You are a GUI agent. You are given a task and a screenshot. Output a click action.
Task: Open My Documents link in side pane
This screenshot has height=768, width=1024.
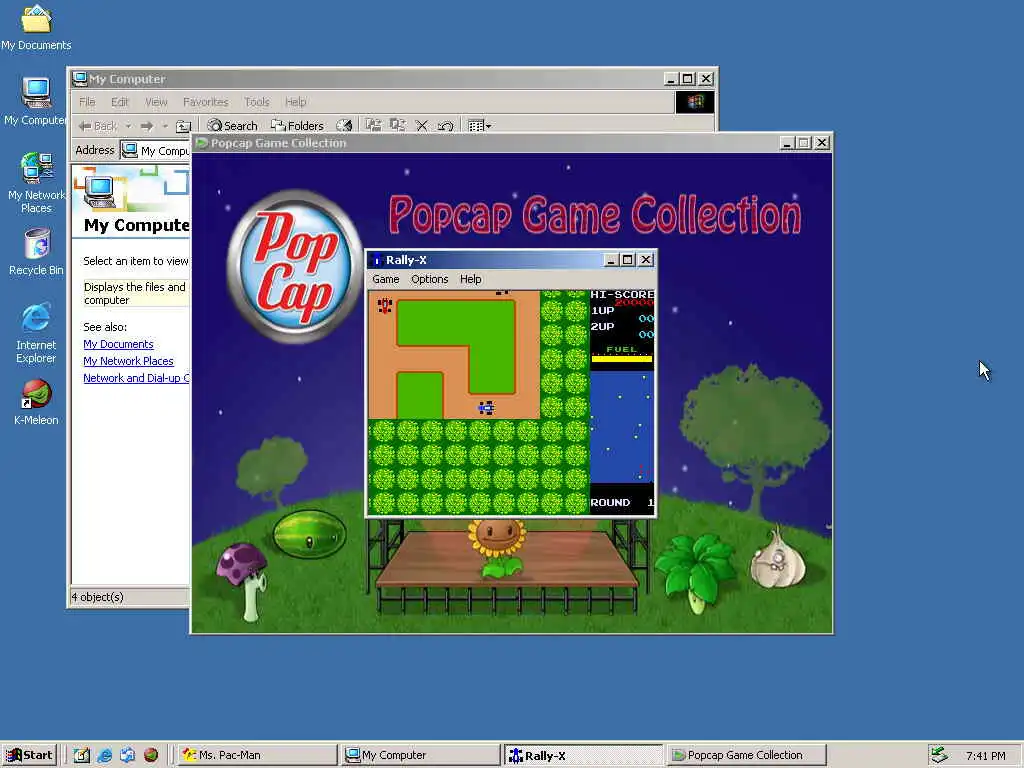[x=118, y=344]
